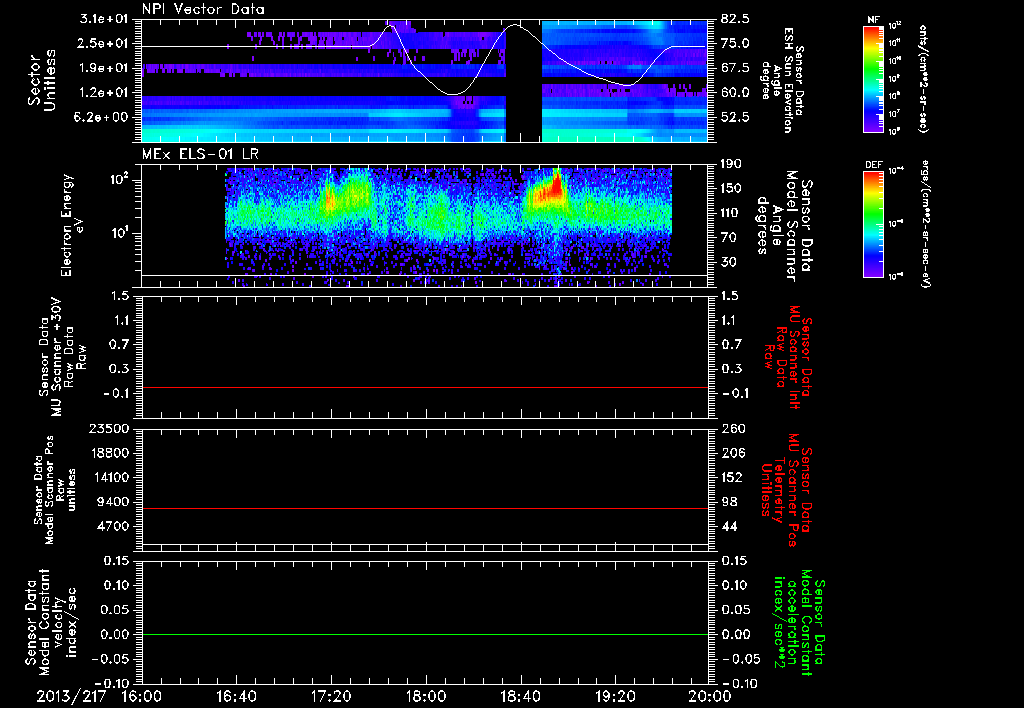
Task: Click the green Model Constant acceleration title
Action: (x=799, y=623)
